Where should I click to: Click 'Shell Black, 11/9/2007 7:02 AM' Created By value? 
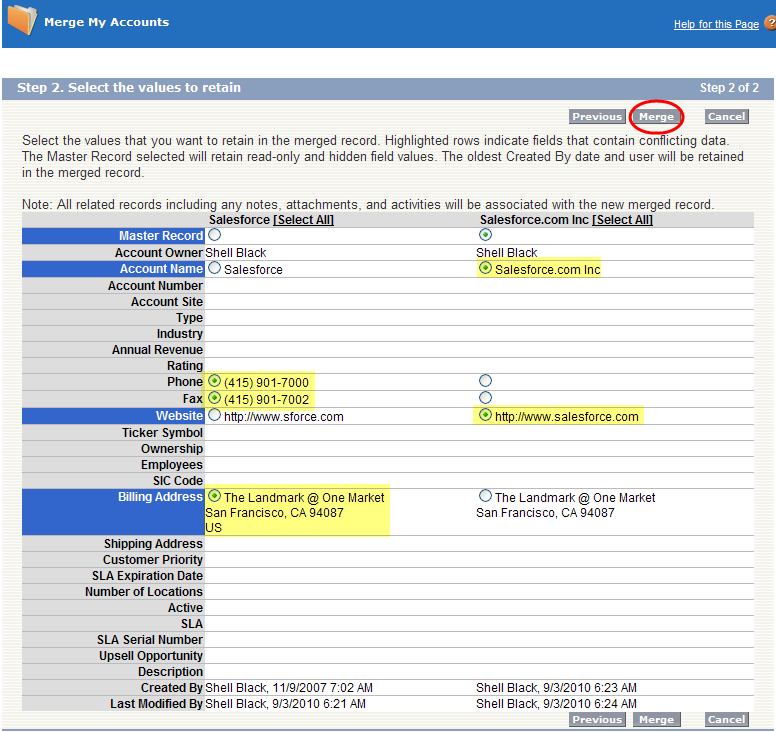289,688
